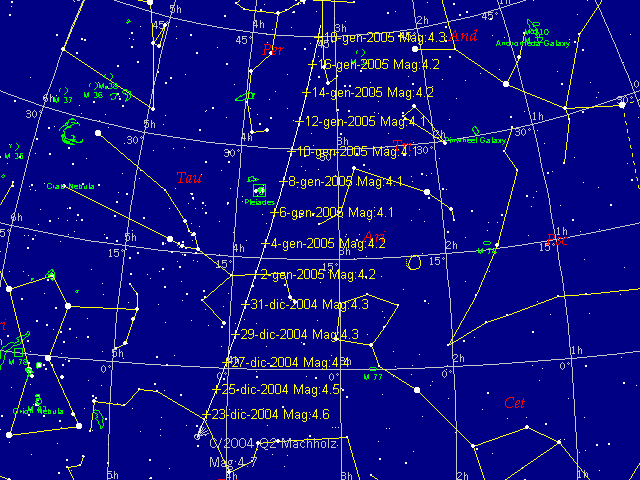The height and width of the screenshot is (480, 640).
Task: Click the M 77 galaxy marker
Action: tap(372, 368)
